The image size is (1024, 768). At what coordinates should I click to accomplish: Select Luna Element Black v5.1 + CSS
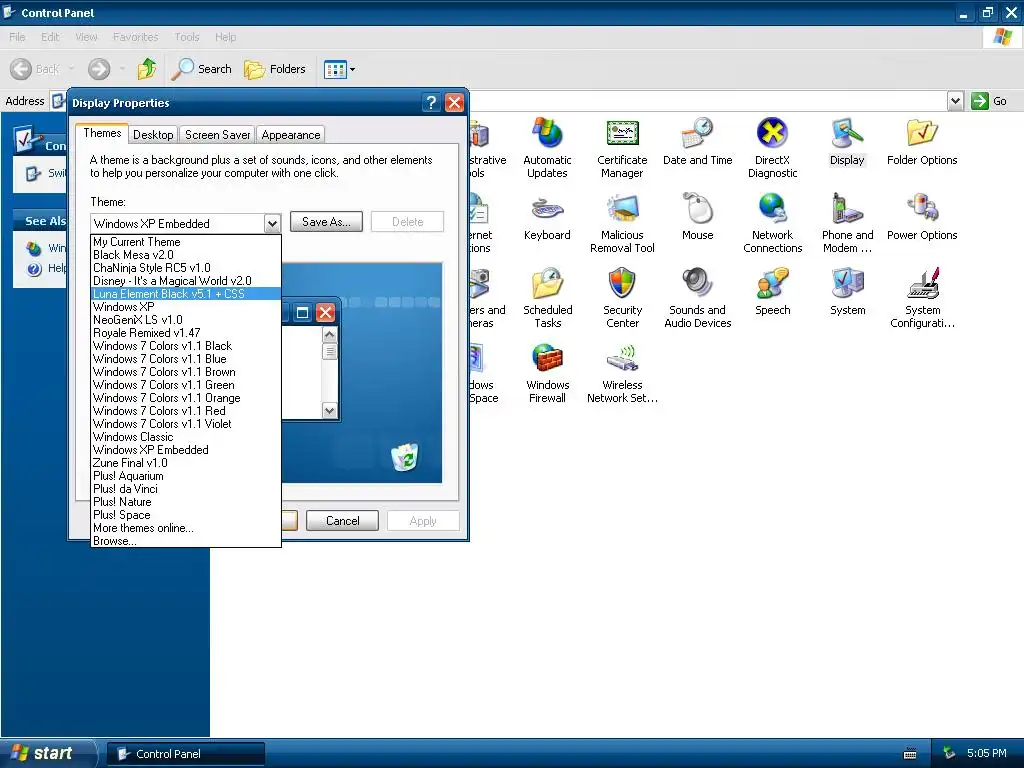coord(185,294)
